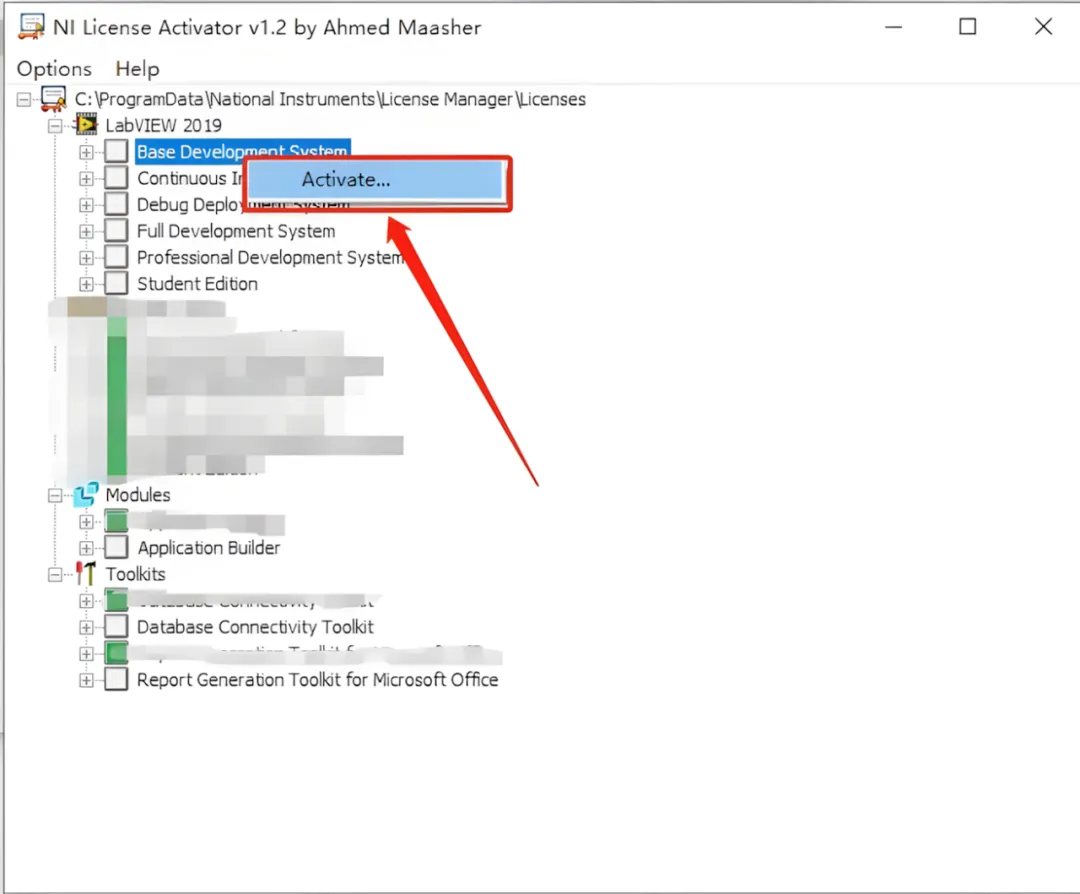
Task: Check the Professional Development System checkbox
Action: 116,258
